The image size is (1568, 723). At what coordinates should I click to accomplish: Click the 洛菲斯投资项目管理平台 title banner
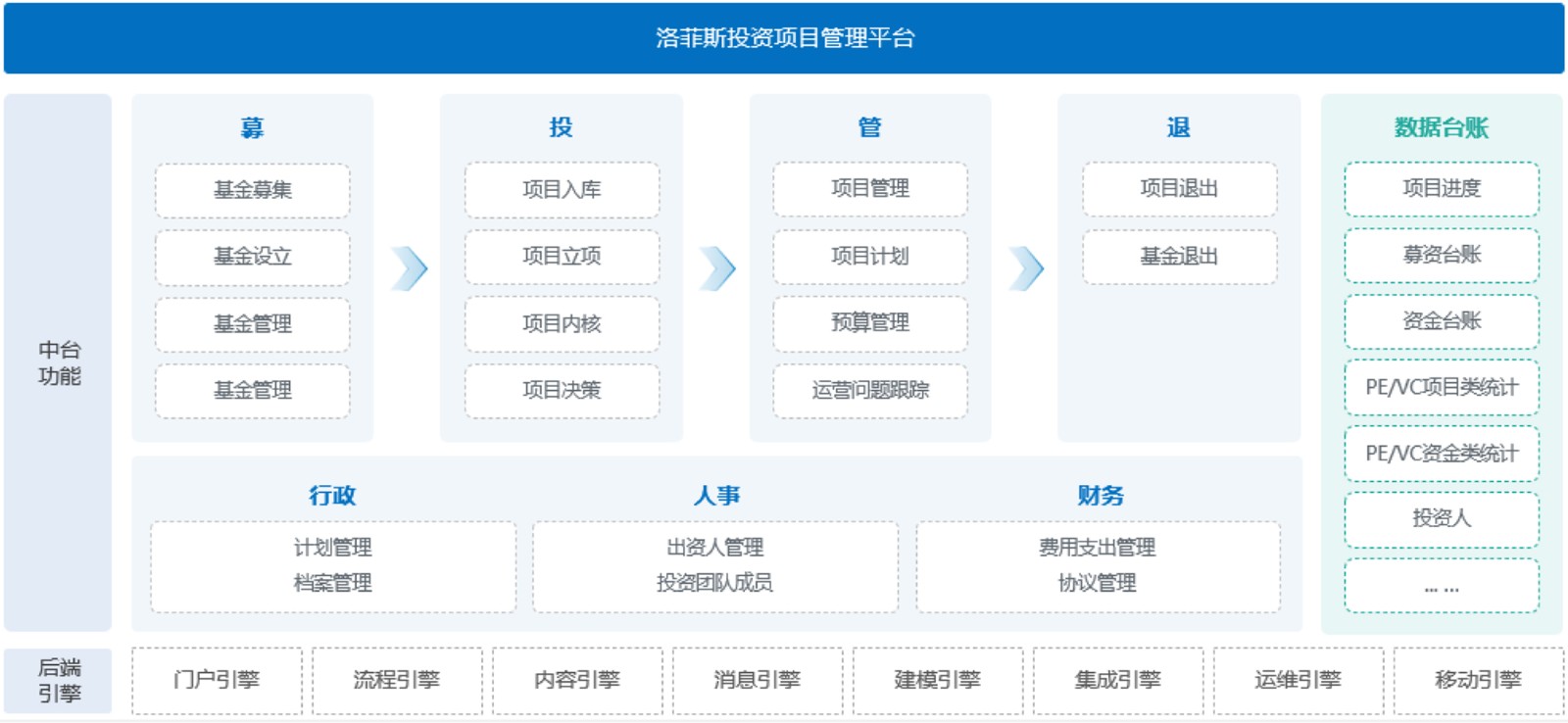(784, 38)
